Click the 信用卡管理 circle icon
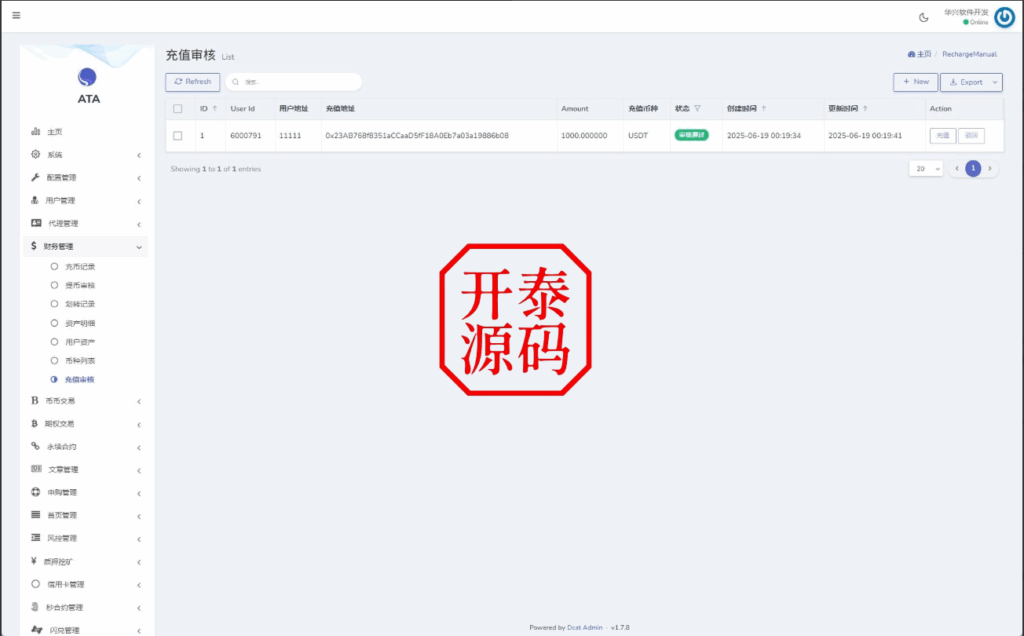 pyautogui.click(x=35, y=584)
